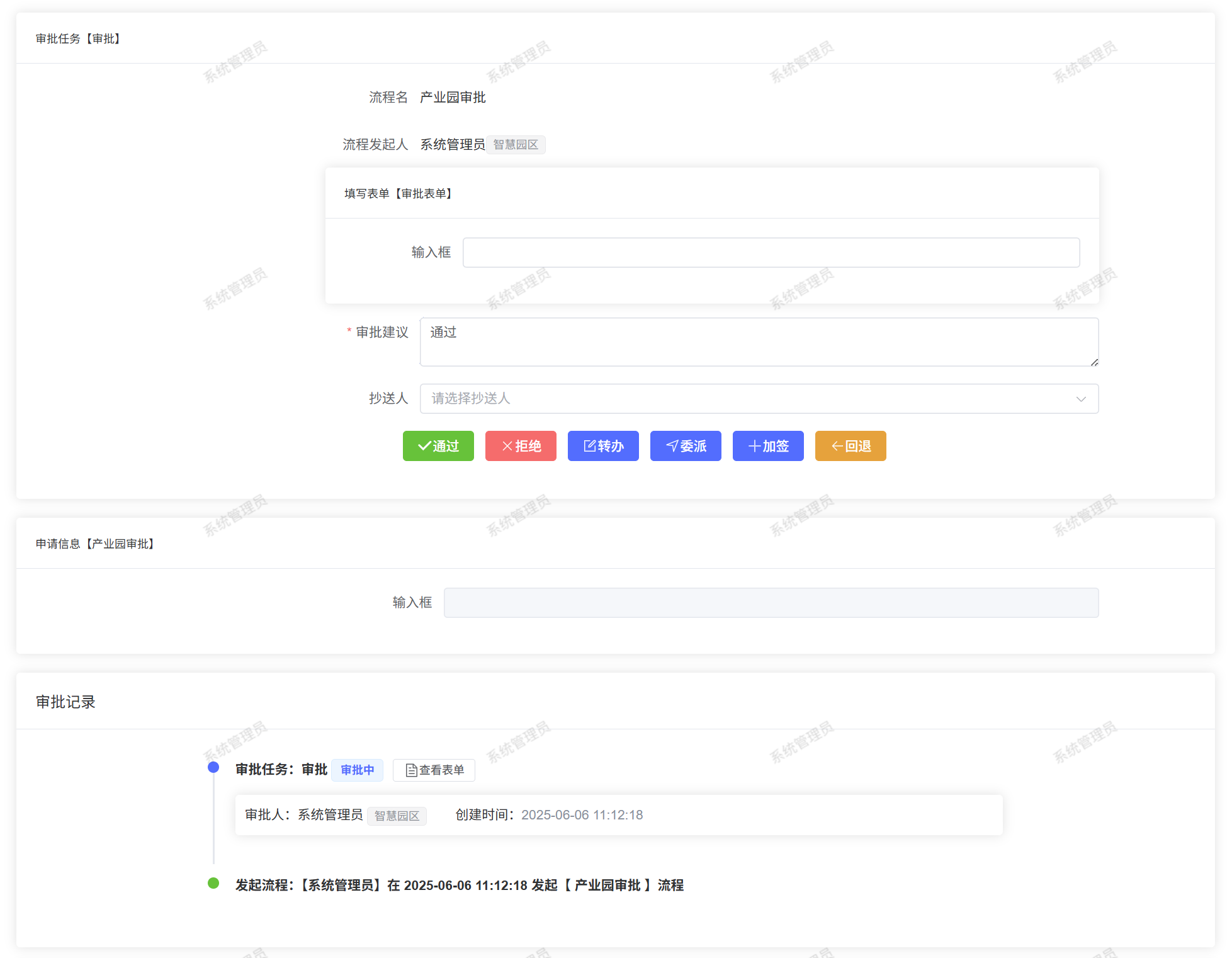Click the green timeline dot for 发起流程
The width and height of the screenshot is (1232, 958).
coord(213,883)
